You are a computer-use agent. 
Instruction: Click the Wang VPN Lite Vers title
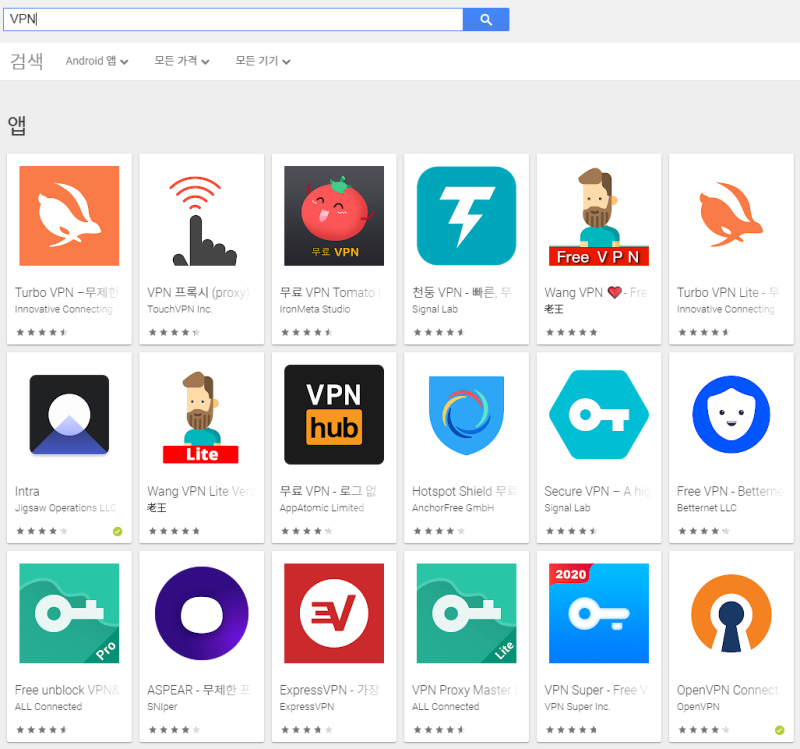coord(201,491)
